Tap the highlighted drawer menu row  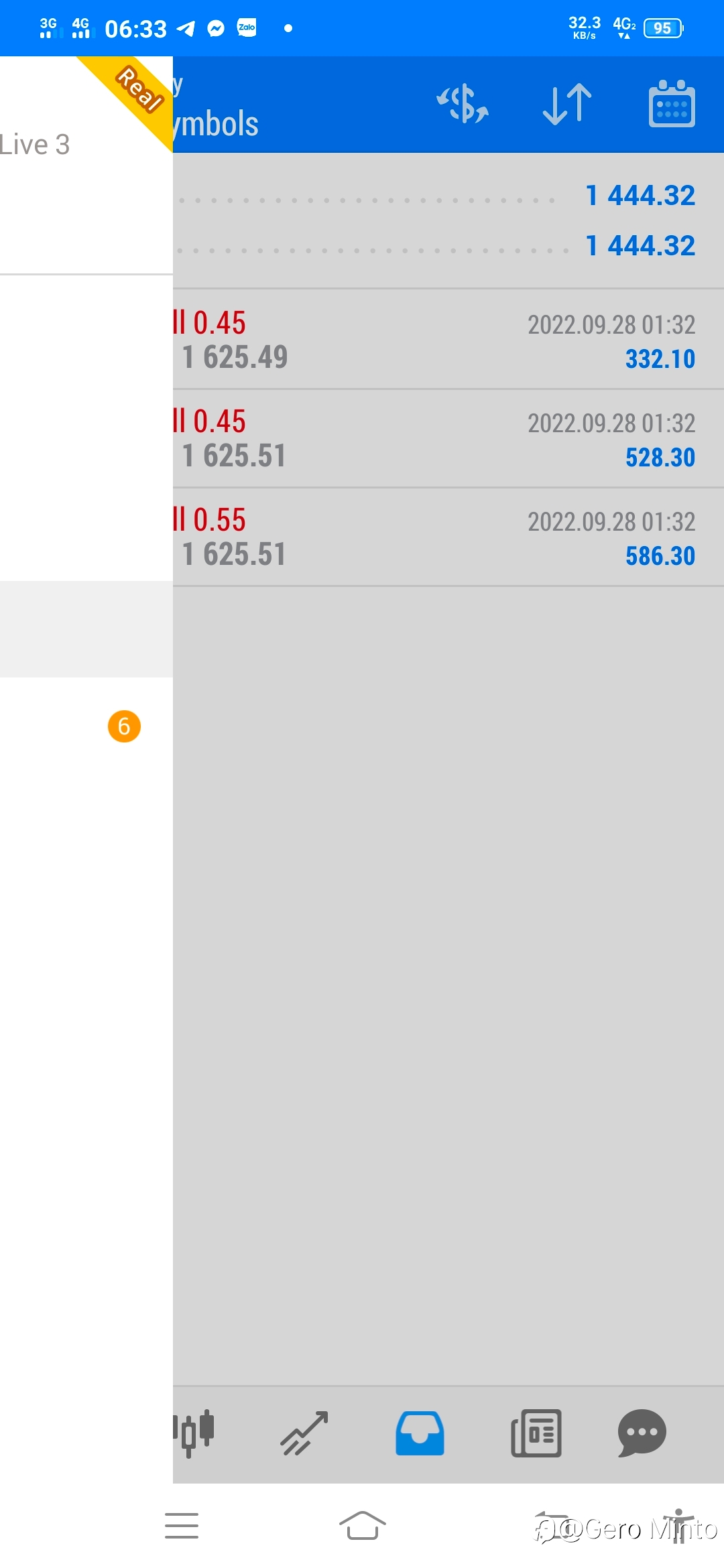(86, 629)
